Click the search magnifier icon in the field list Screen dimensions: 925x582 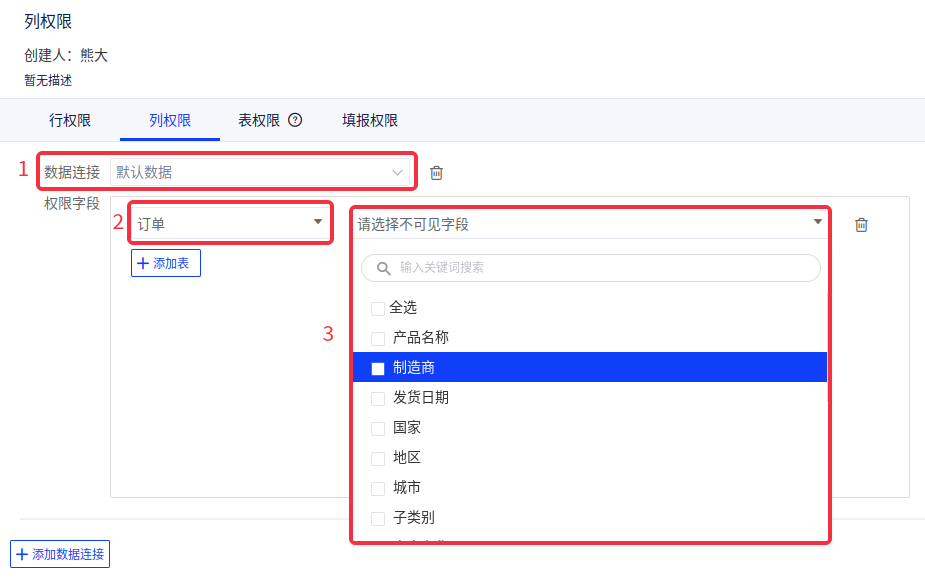click(382, 268)
